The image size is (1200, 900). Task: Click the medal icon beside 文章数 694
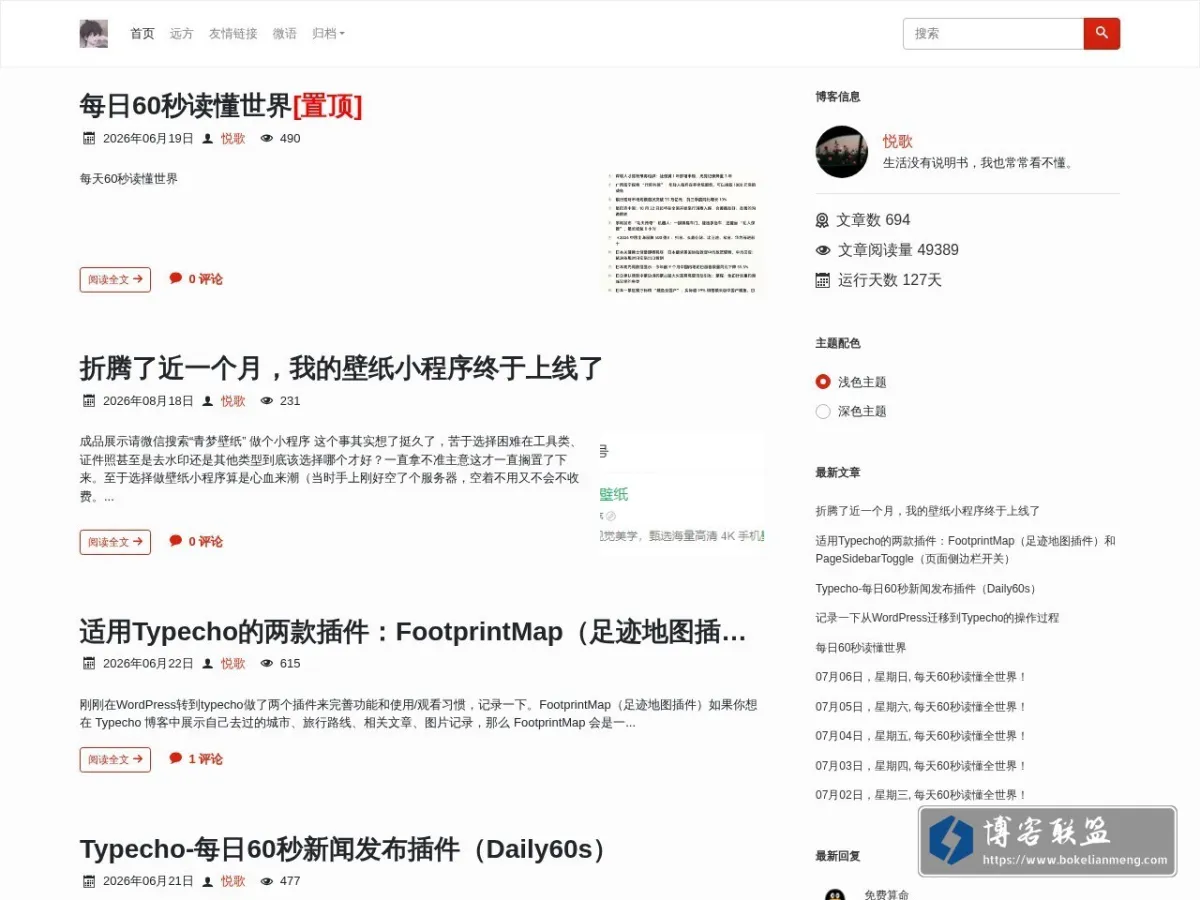pos(823,220)
